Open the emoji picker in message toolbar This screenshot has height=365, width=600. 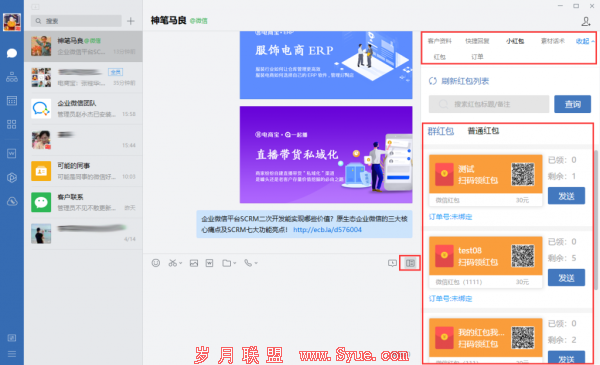(x=156, y=263)
